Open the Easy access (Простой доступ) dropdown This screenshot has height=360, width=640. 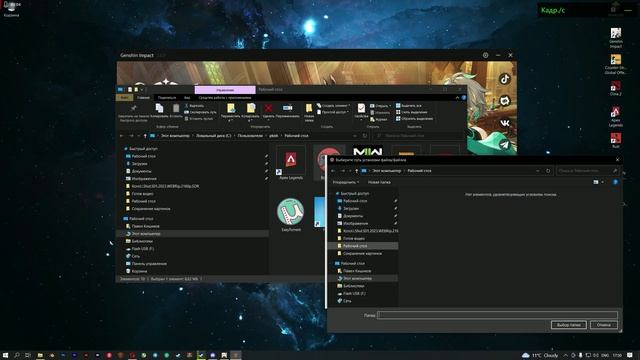[x=333, y=112]
